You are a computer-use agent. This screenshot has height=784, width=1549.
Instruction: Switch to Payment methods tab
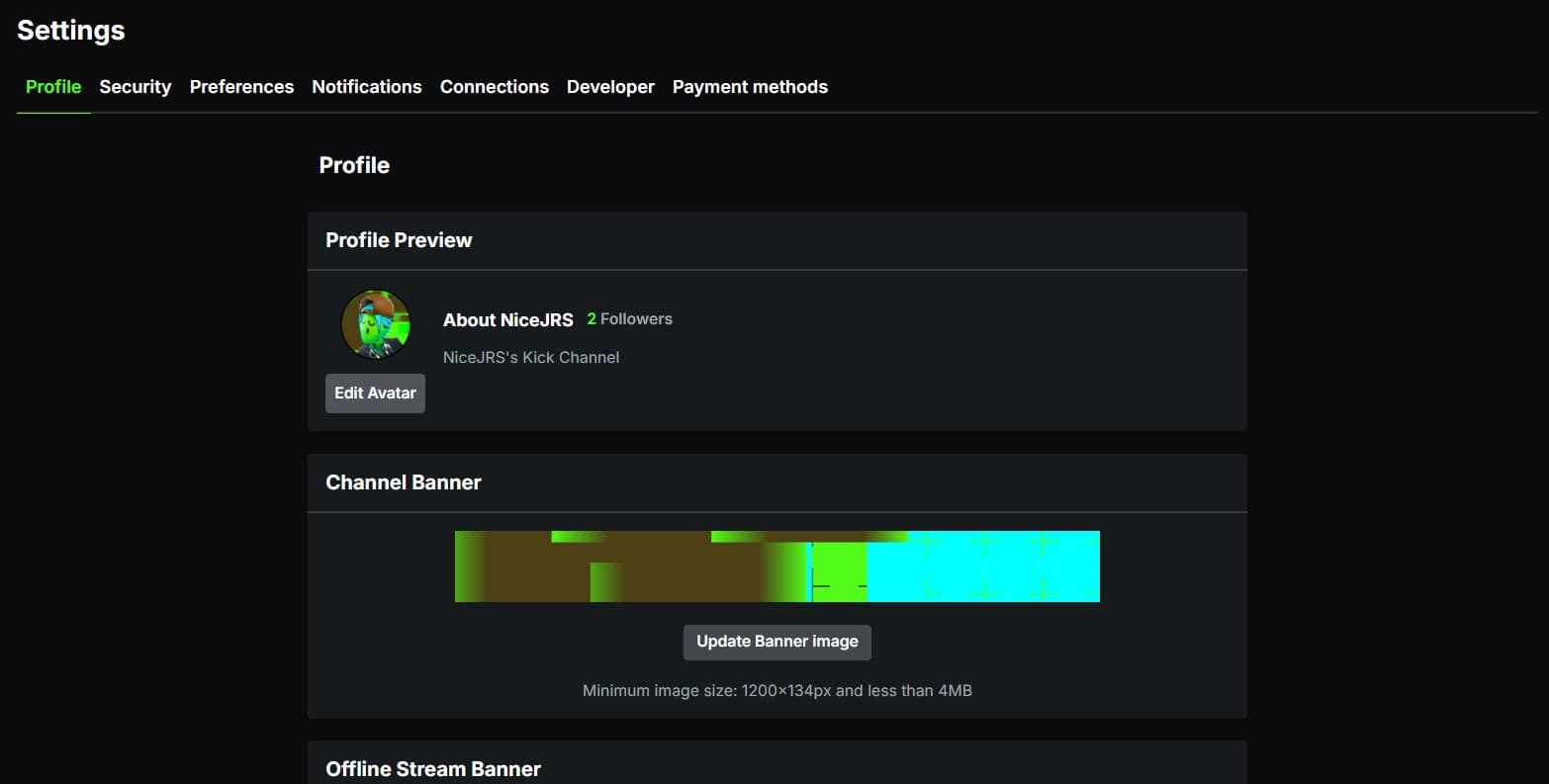pos(750,87)
